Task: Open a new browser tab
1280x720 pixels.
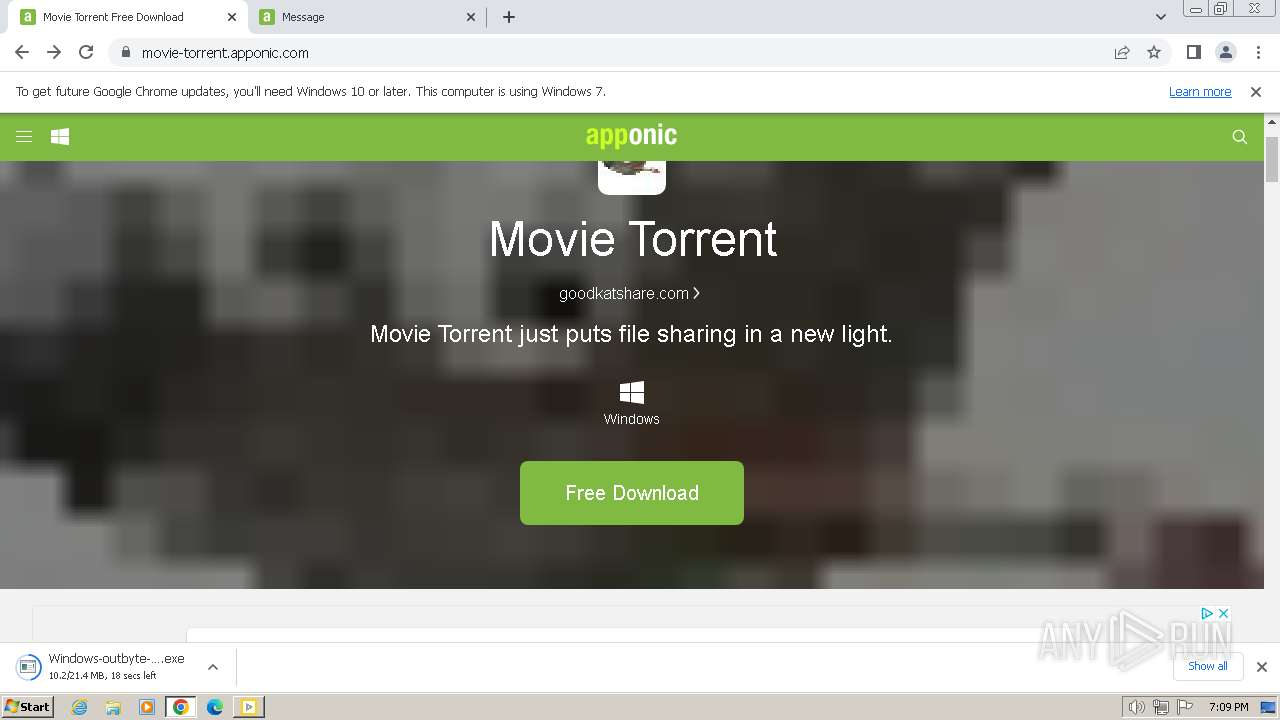Action: [x=509, y=17]
